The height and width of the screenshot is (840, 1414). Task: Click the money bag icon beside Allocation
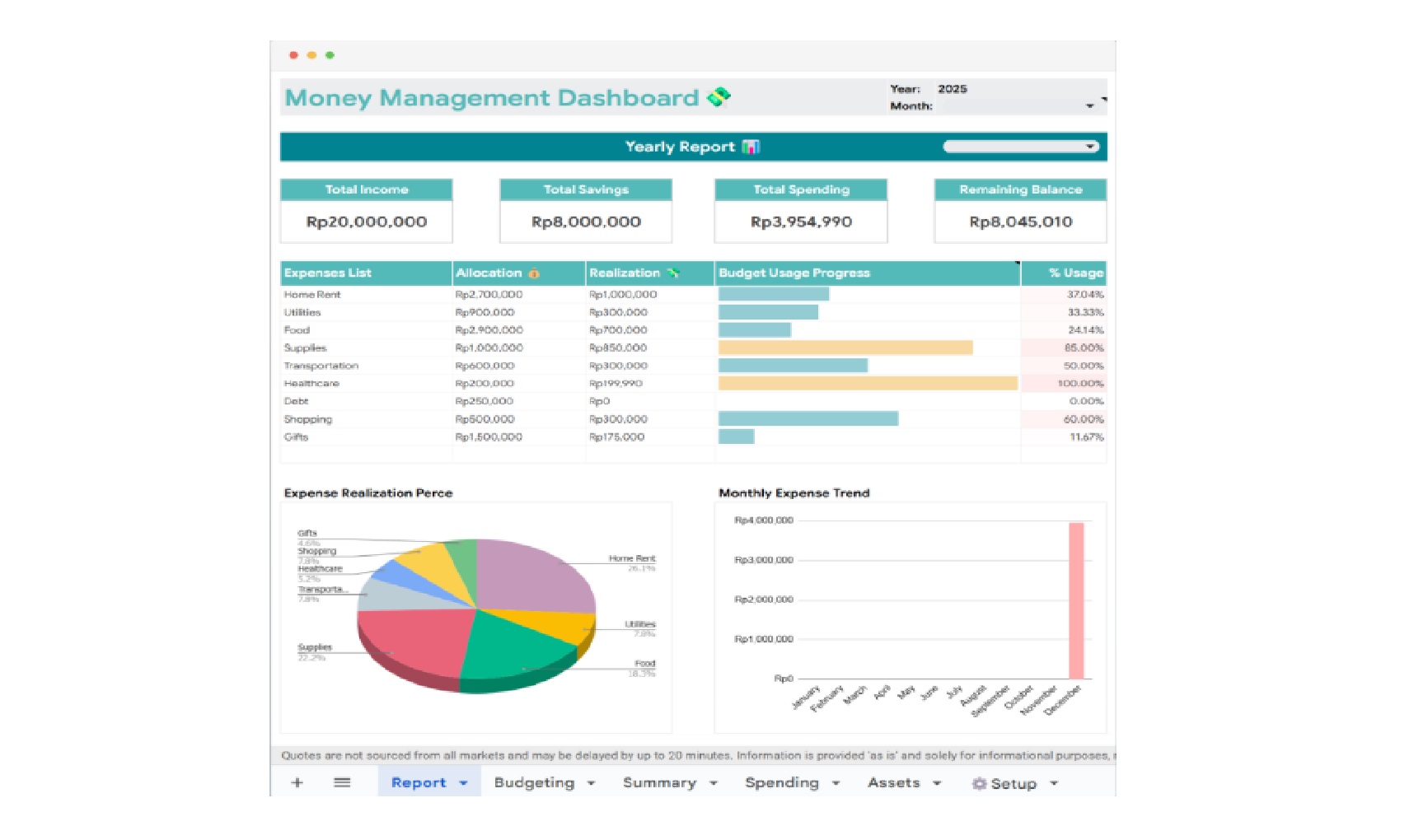coord(534,273)
